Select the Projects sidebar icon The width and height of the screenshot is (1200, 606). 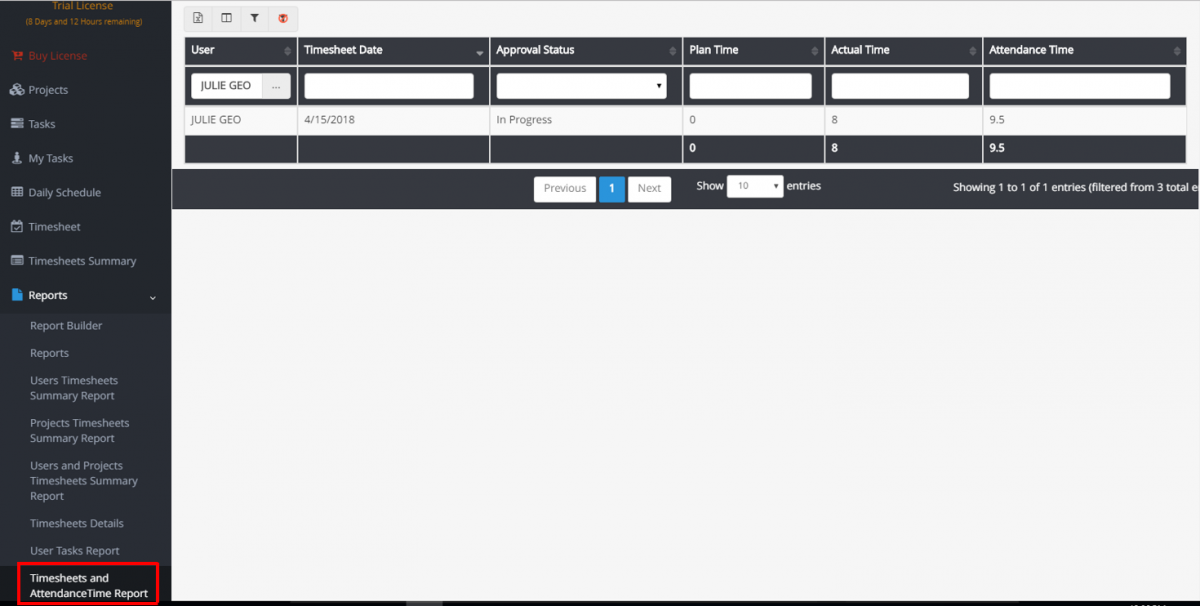15,88
